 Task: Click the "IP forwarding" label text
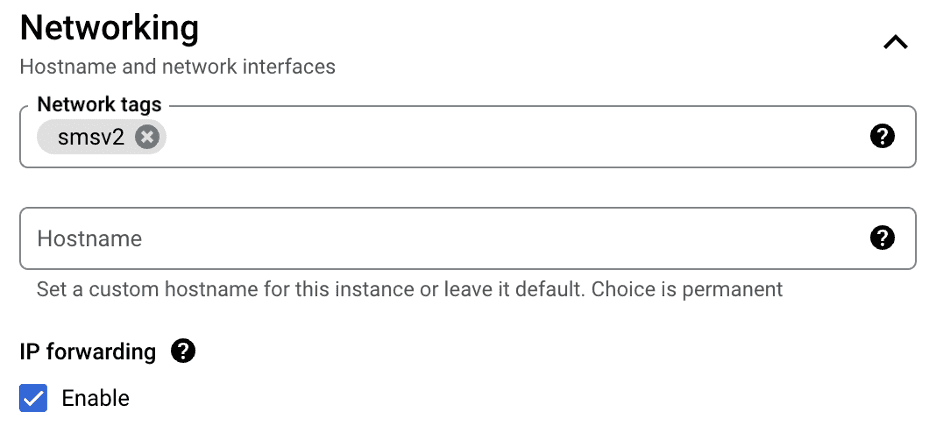pyautogui.click(x=88, y=351)
